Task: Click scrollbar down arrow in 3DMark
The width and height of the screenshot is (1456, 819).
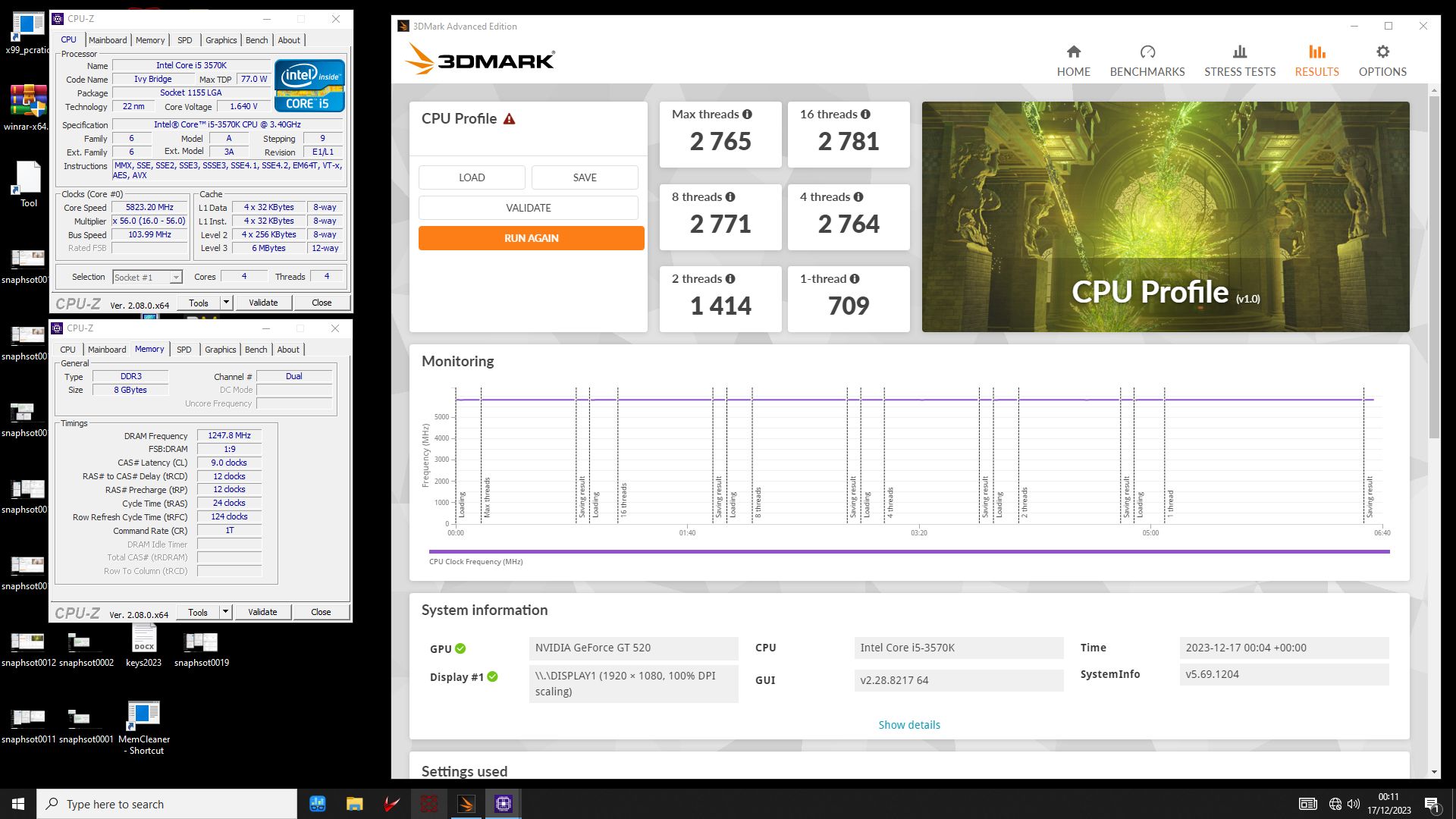Action: click(1433, 772)
